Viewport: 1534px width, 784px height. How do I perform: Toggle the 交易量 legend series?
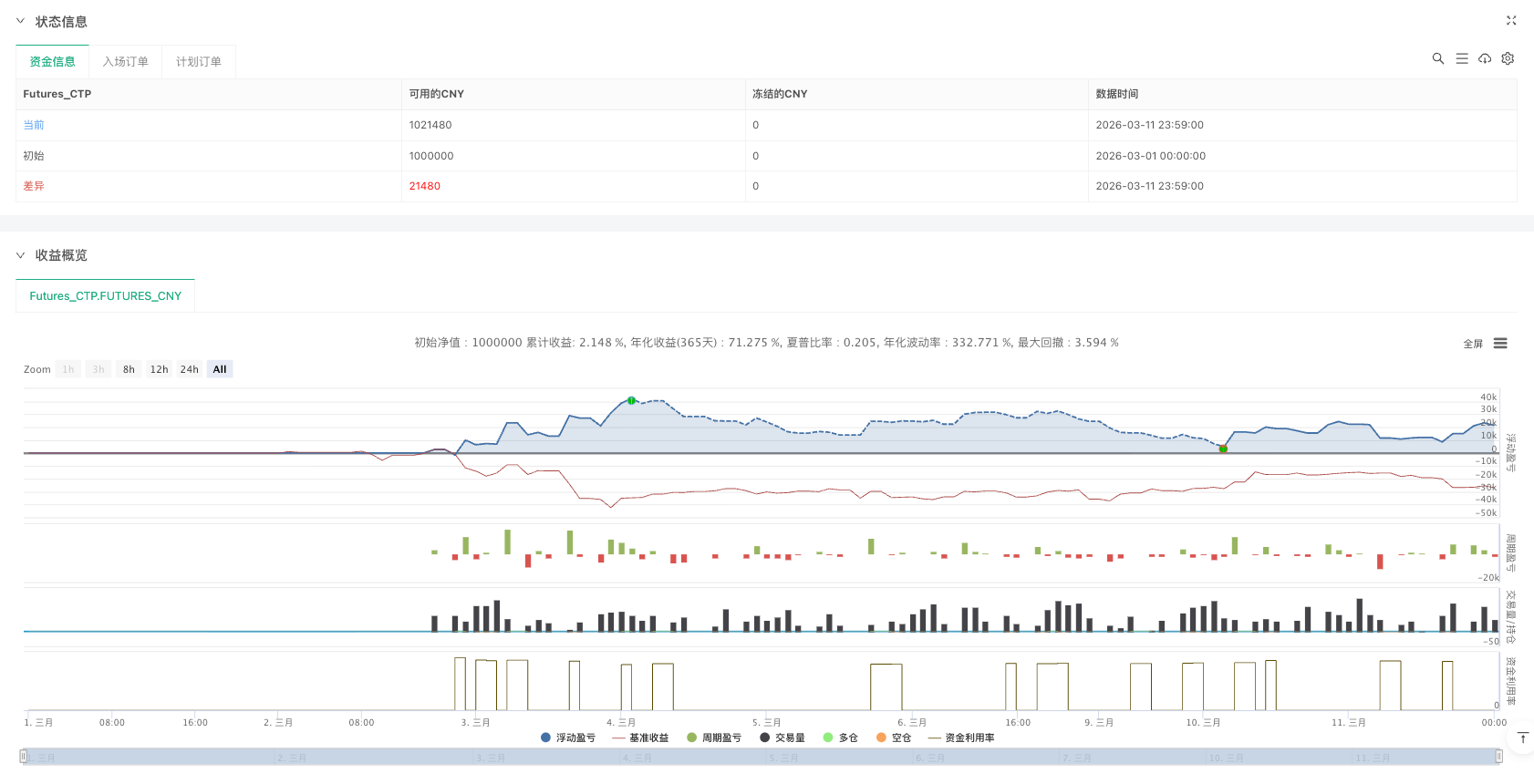coord(783,738)
